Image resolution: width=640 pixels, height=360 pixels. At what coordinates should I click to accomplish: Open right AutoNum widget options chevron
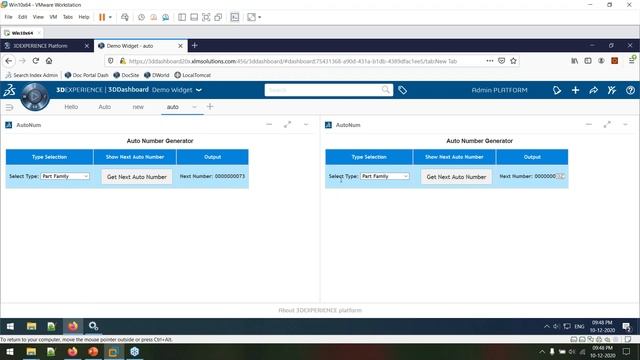626,124
